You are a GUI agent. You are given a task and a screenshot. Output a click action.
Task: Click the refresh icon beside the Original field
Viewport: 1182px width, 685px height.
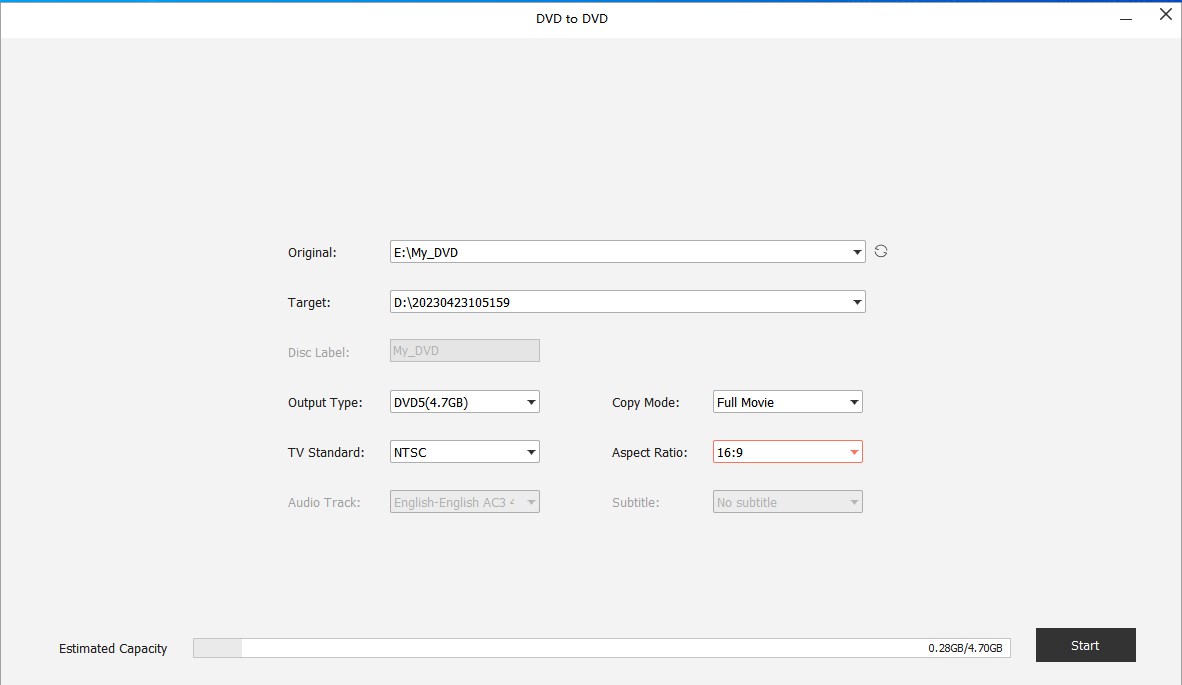[x=880, y=252]
